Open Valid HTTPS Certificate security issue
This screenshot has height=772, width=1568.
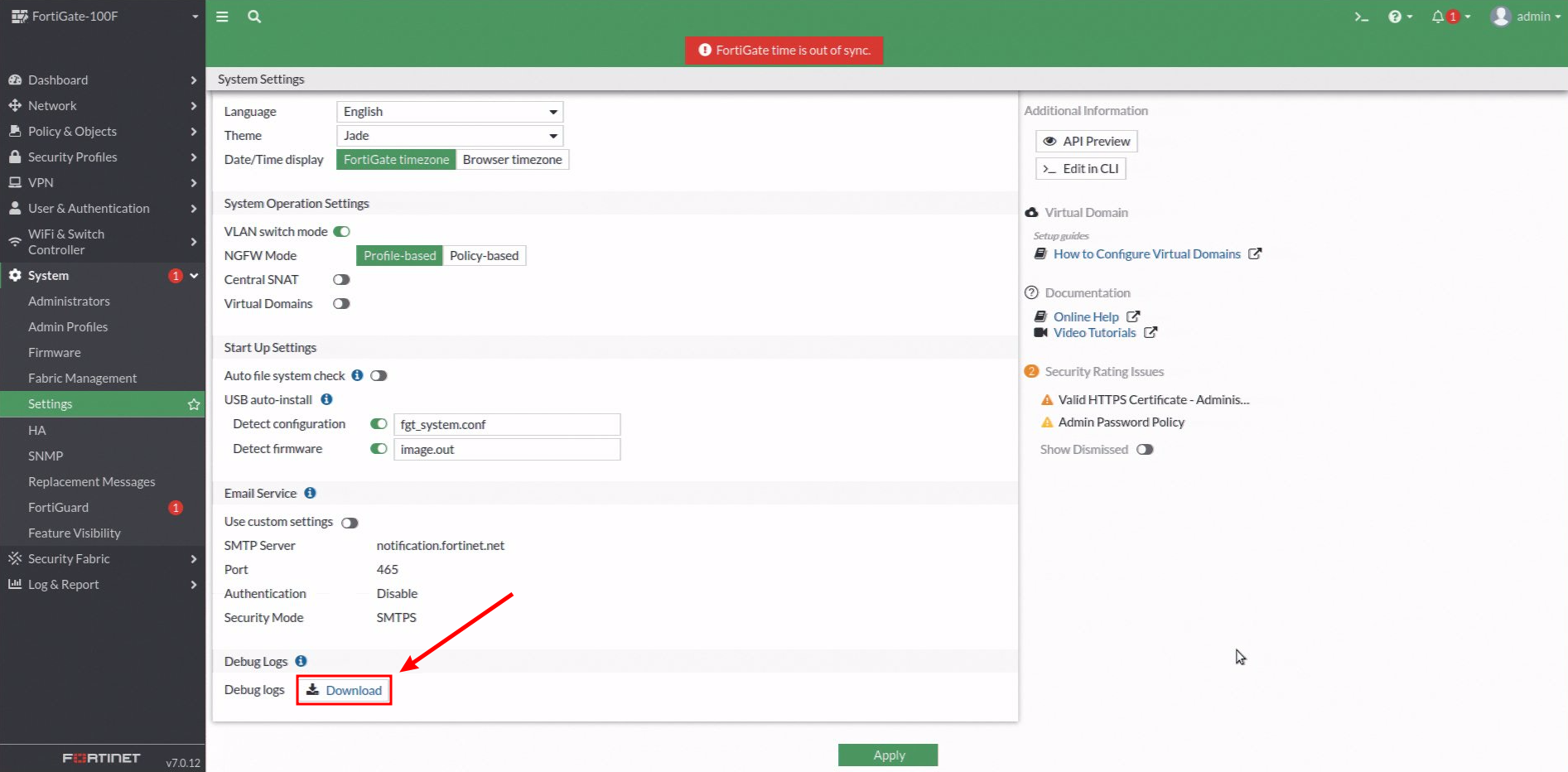pyautogui.click(x=1154, y=400)
